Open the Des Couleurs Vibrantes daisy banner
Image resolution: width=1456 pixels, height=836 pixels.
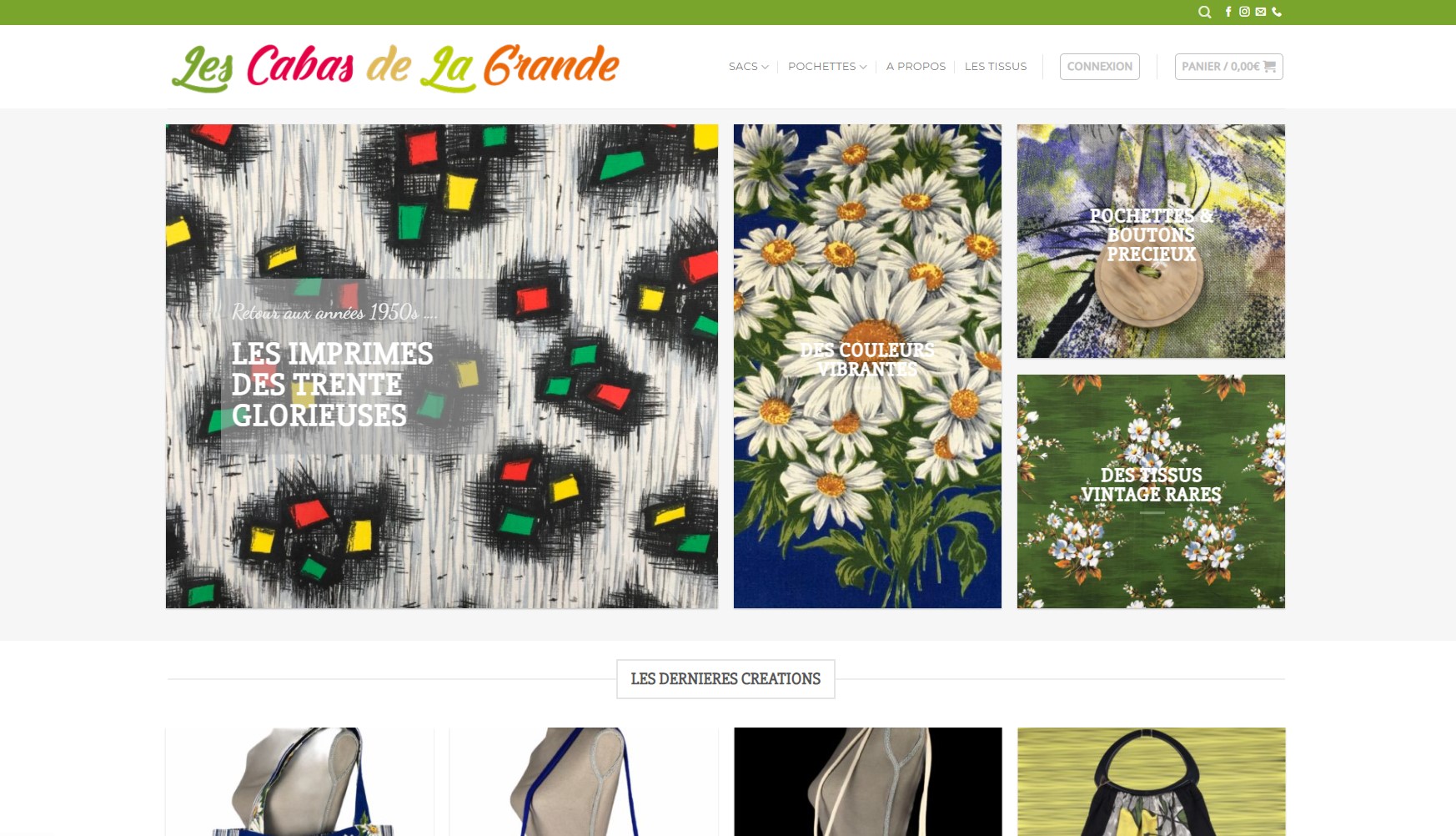click(867, 366)
